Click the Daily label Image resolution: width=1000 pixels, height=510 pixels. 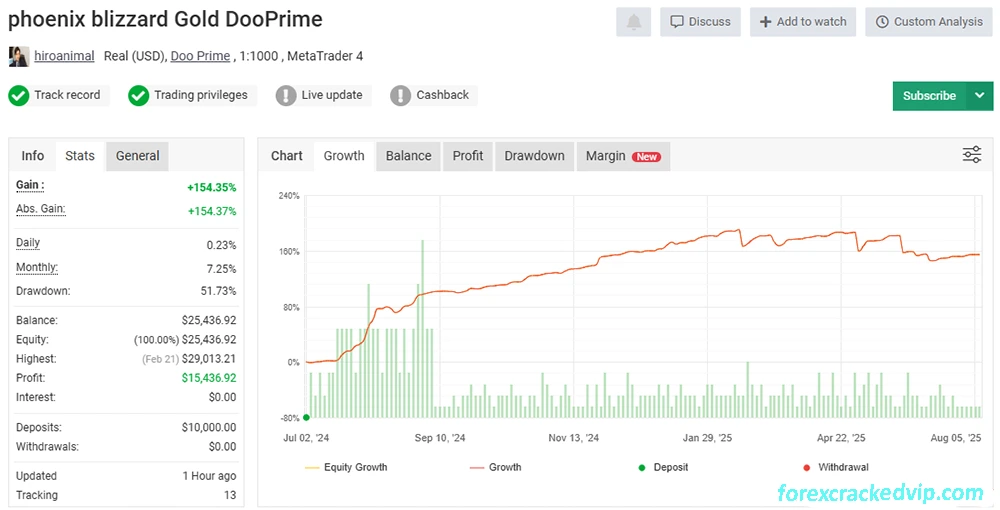point(28,243)
